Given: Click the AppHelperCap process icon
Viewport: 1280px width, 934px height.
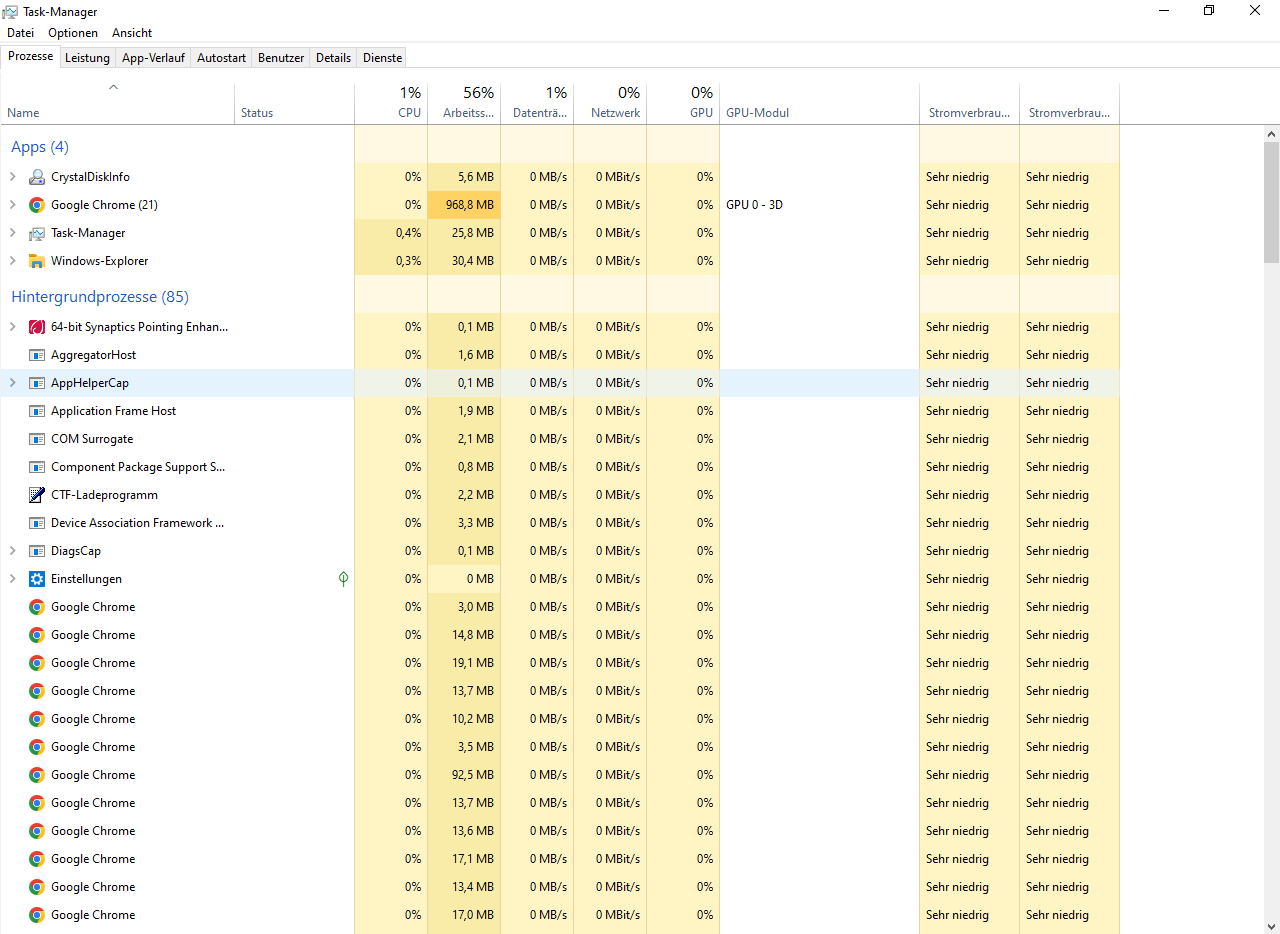Looking at the screenshot, I should tap(37, 383).
